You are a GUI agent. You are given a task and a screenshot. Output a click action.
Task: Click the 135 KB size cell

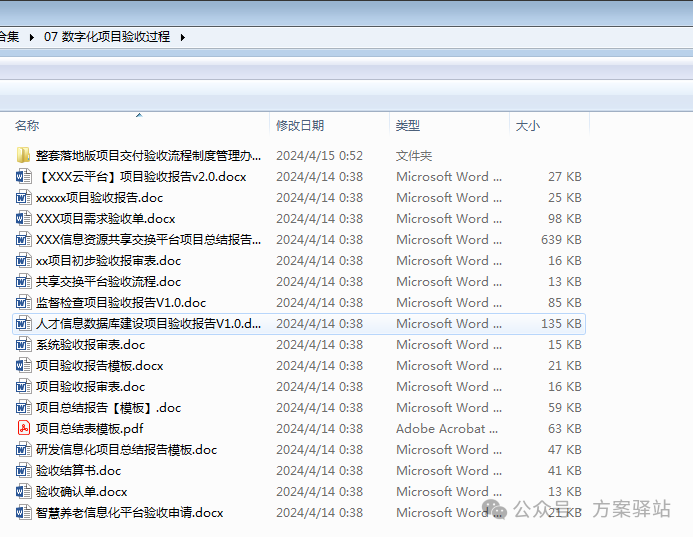click(x=561, y=324)
